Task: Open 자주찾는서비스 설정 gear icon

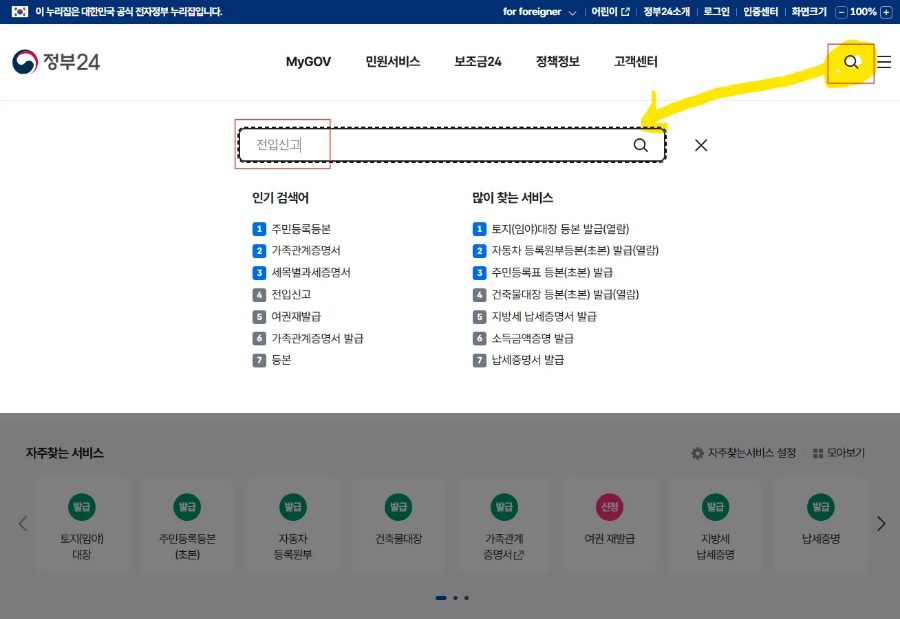Action: [x=698, y=452]
